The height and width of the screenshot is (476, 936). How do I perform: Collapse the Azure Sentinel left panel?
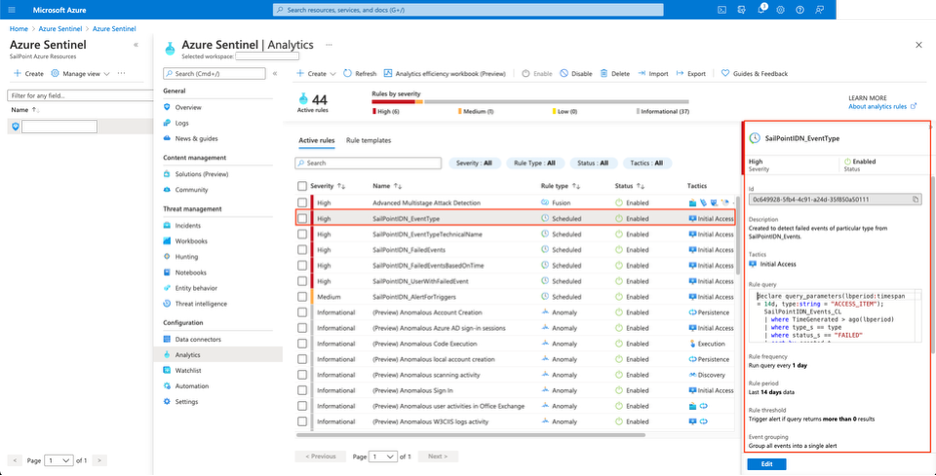[x=136, y=45]
